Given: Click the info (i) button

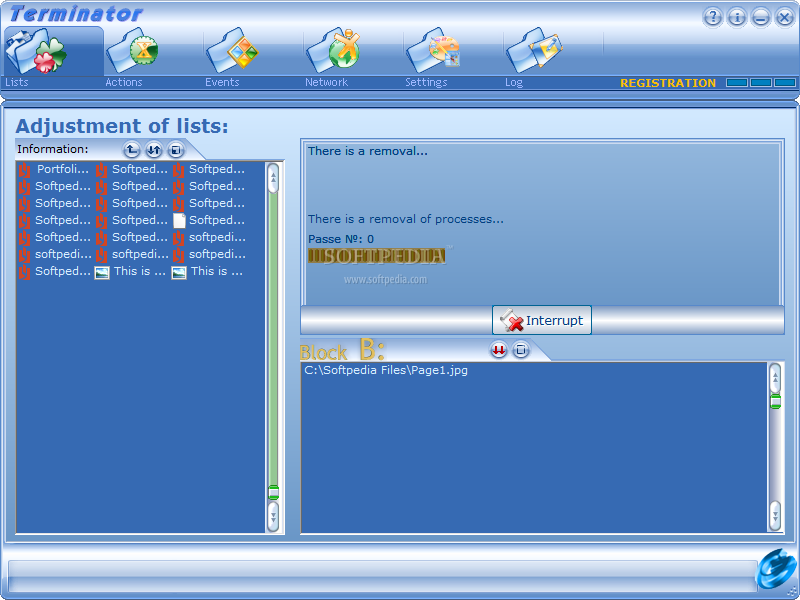Looking at the screenshot, I should (x=737, y=17).
